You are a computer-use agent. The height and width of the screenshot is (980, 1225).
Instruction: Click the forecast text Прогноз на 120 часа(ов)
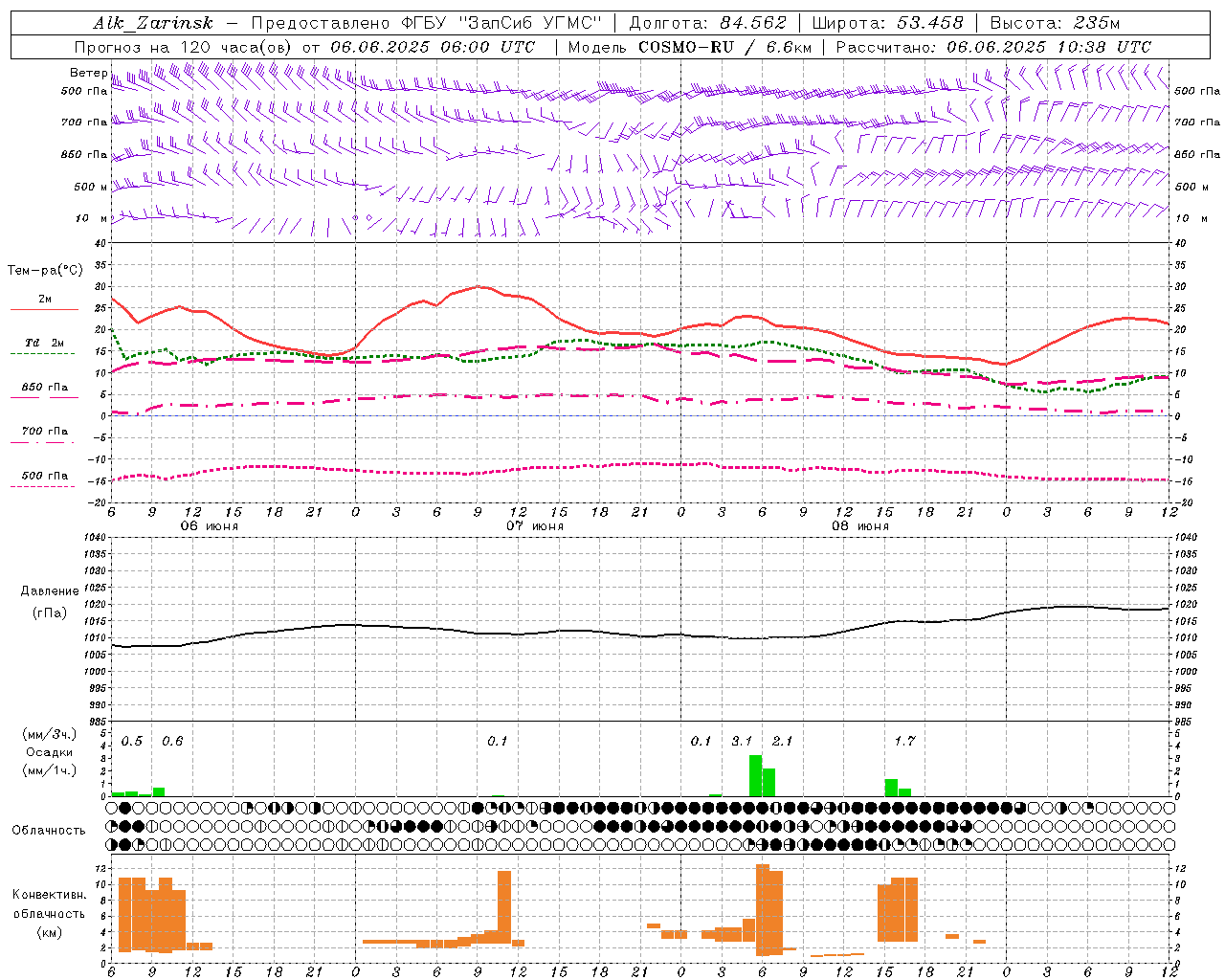tap(185, 47)
